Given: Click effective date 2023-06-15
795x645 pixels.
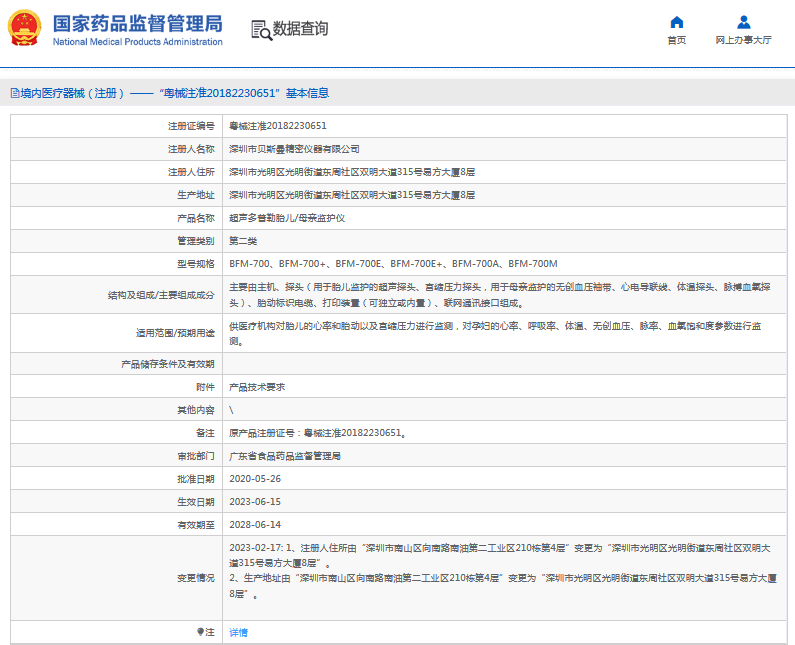Looking at the screenshot, I should click(255, 501).
